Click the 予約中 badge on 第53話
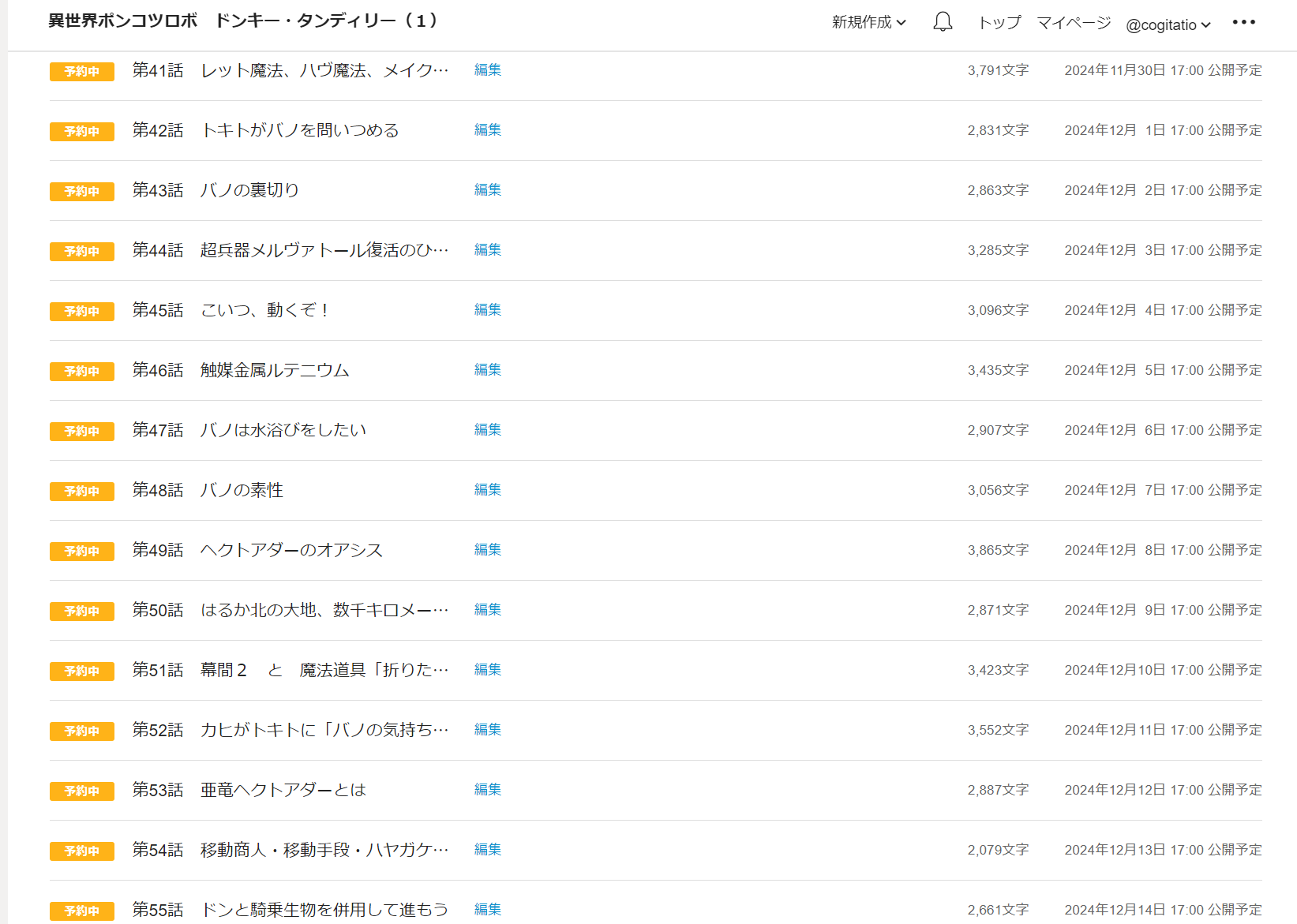The image size is (1297, 924). (x=82, y=791)
